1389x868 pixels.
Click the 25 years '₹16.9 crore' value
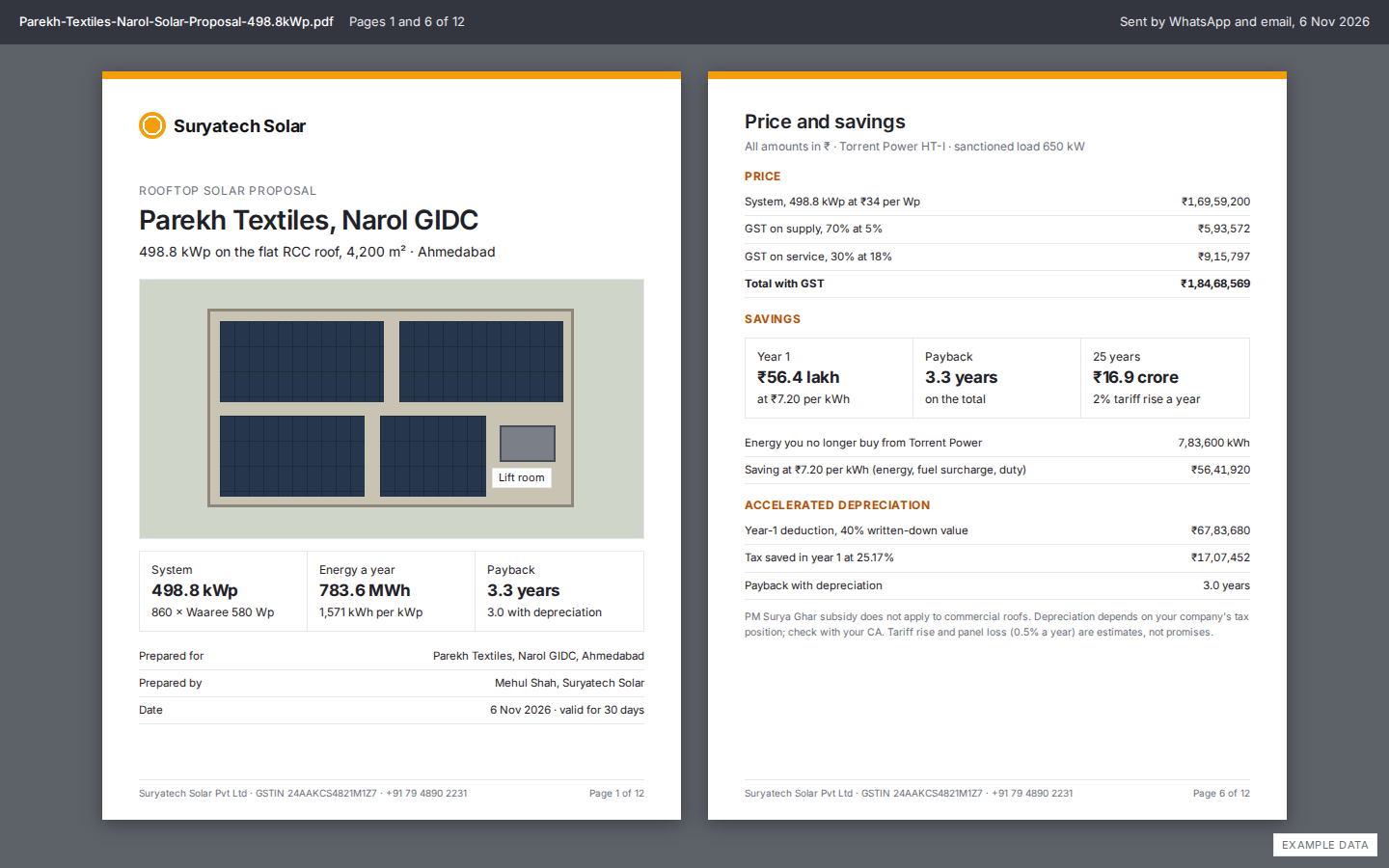(1135, 377)
